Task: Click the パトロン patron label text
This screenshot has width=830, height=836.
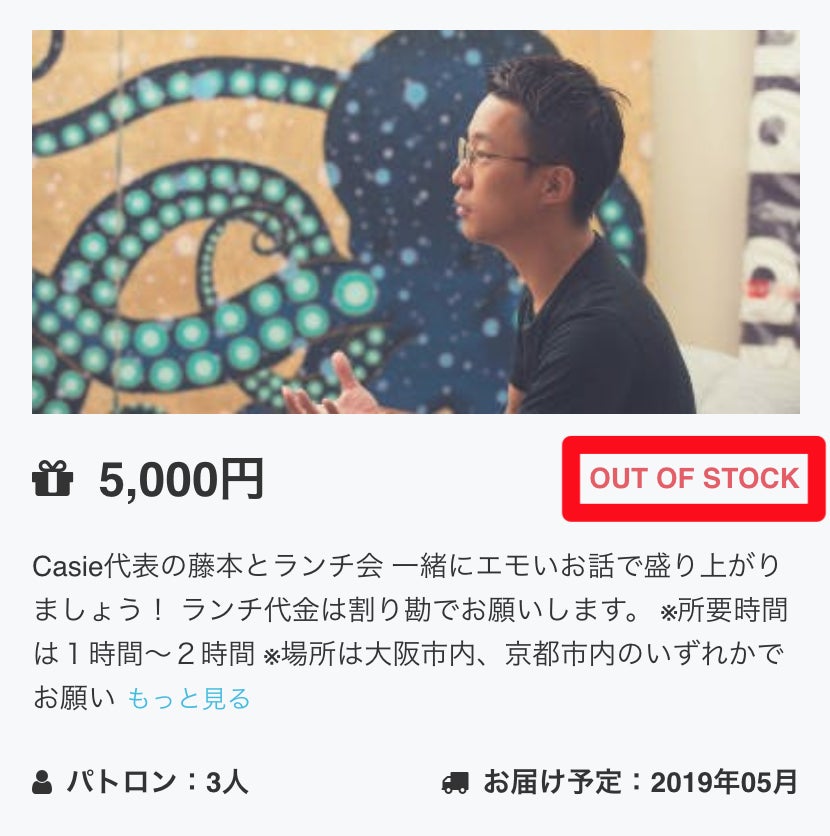Action: 122,782
